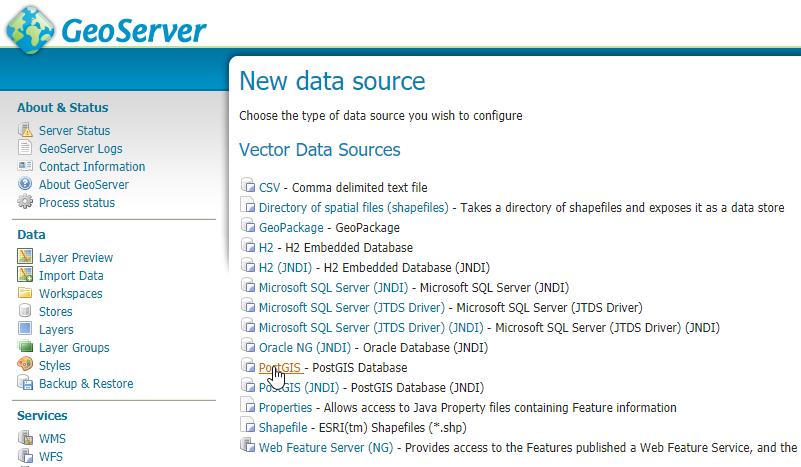Open the About GeoServer link
The height and width of the screenshot is (467, 801).
click(x=84, y=184)
